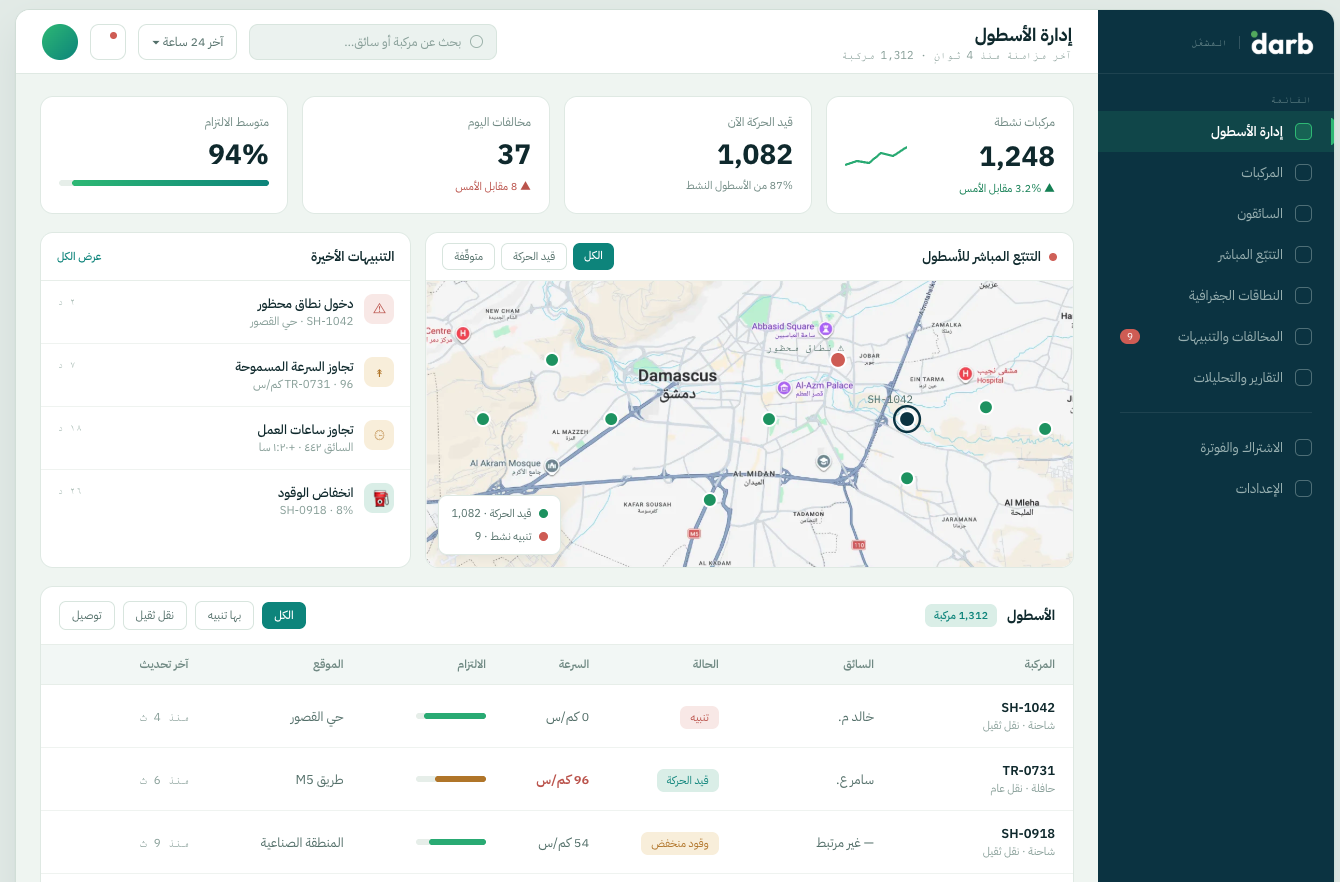Click the work-hours clock alert icon
Screen dimensions: 1340x882
tap(379, 435)
